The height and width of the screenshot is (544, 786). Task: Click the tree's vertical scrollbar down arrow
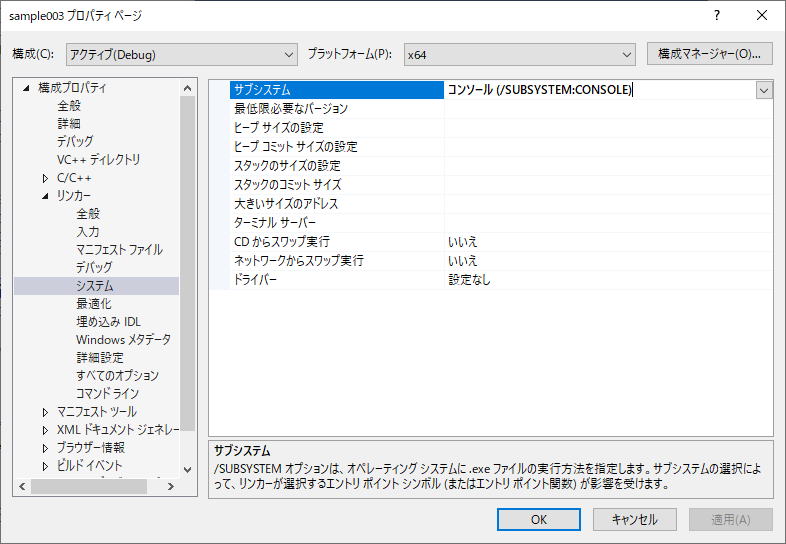tap(187, 468)
